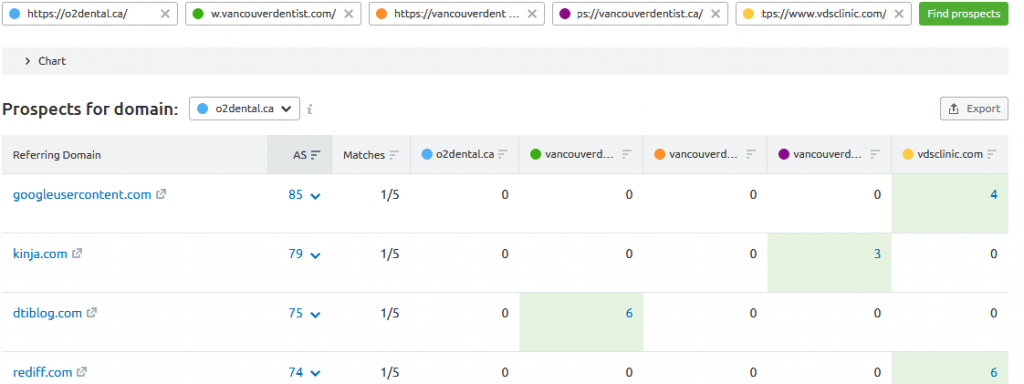Click Matches value 1/5 in kinja.com row
The image size is (1024, 384).
click(390, 254)
